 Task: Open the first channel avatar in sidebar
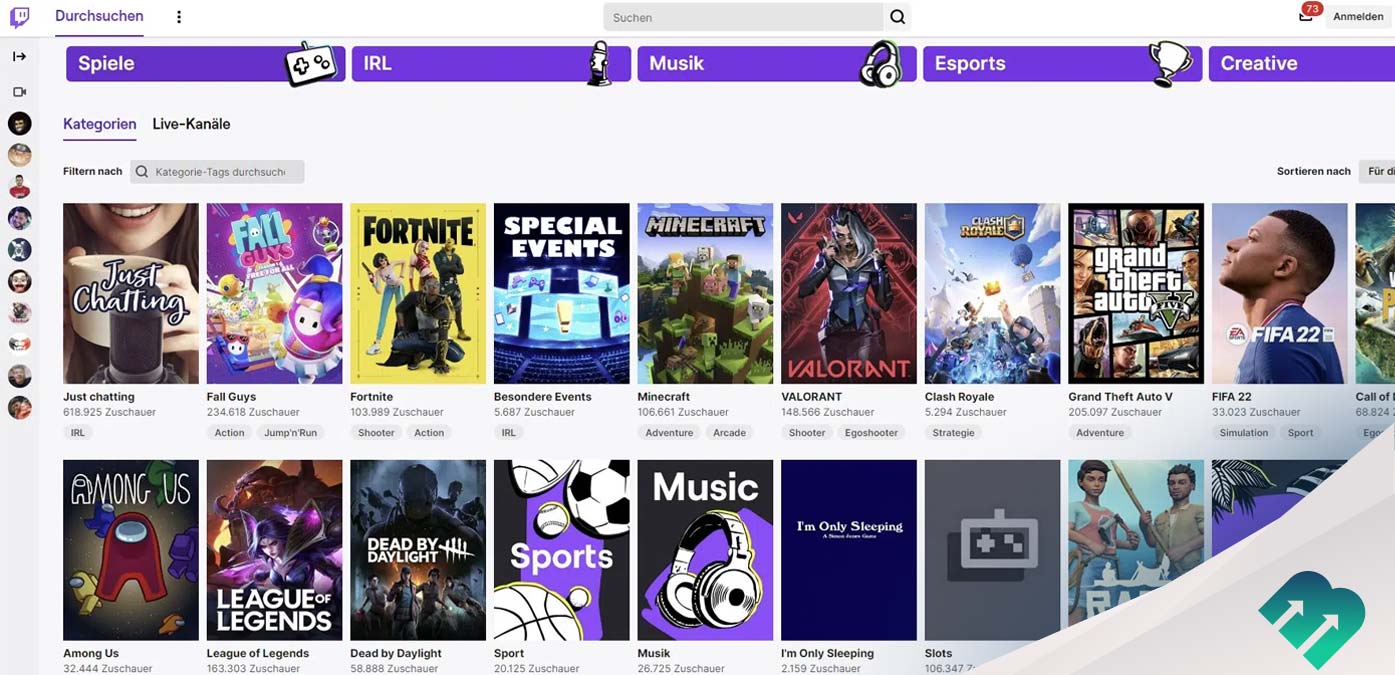(20, 124)
